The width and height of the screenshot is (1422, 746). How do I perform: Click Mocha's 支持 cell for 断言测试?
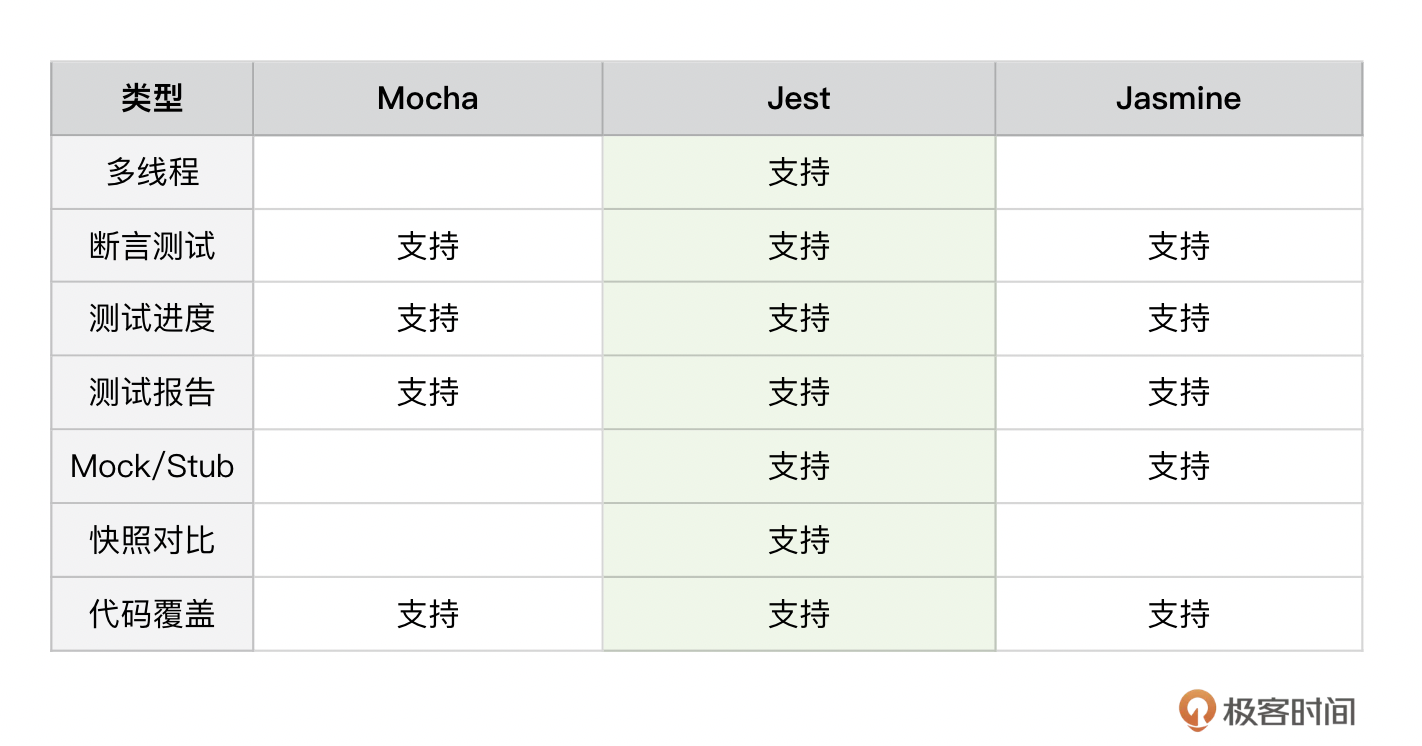(x=428, y=246)
